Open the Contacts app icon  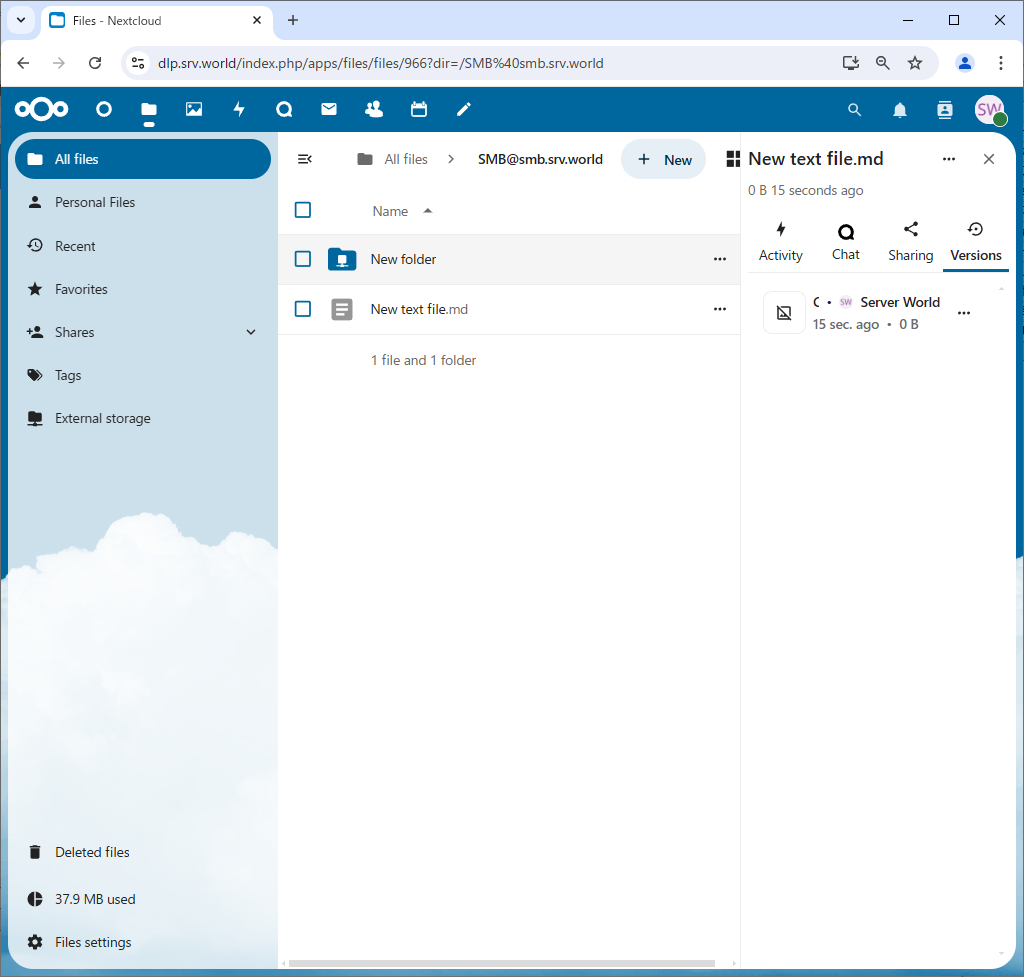click(374, 109)
